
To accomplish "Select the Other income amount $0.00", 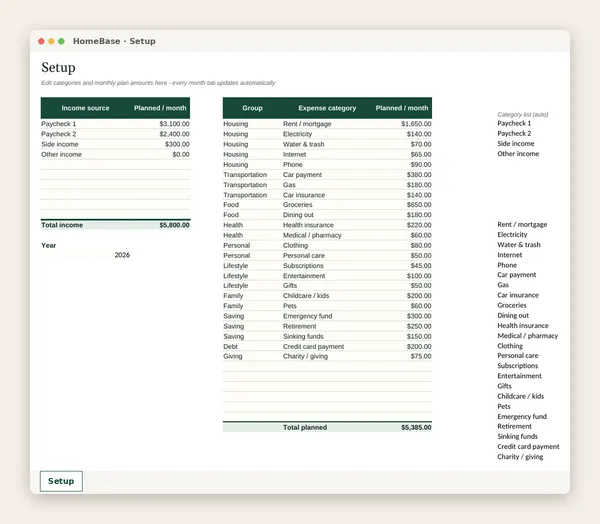I will click(x=181, y=154).
